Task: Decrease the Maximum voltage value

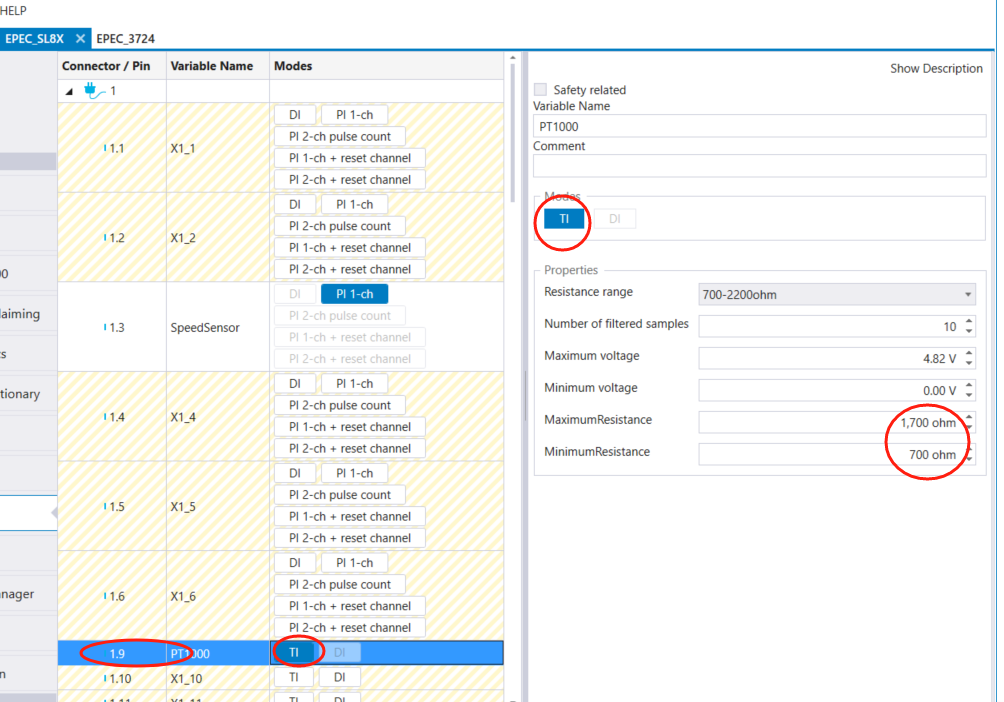Action: [x=969, y=363]
